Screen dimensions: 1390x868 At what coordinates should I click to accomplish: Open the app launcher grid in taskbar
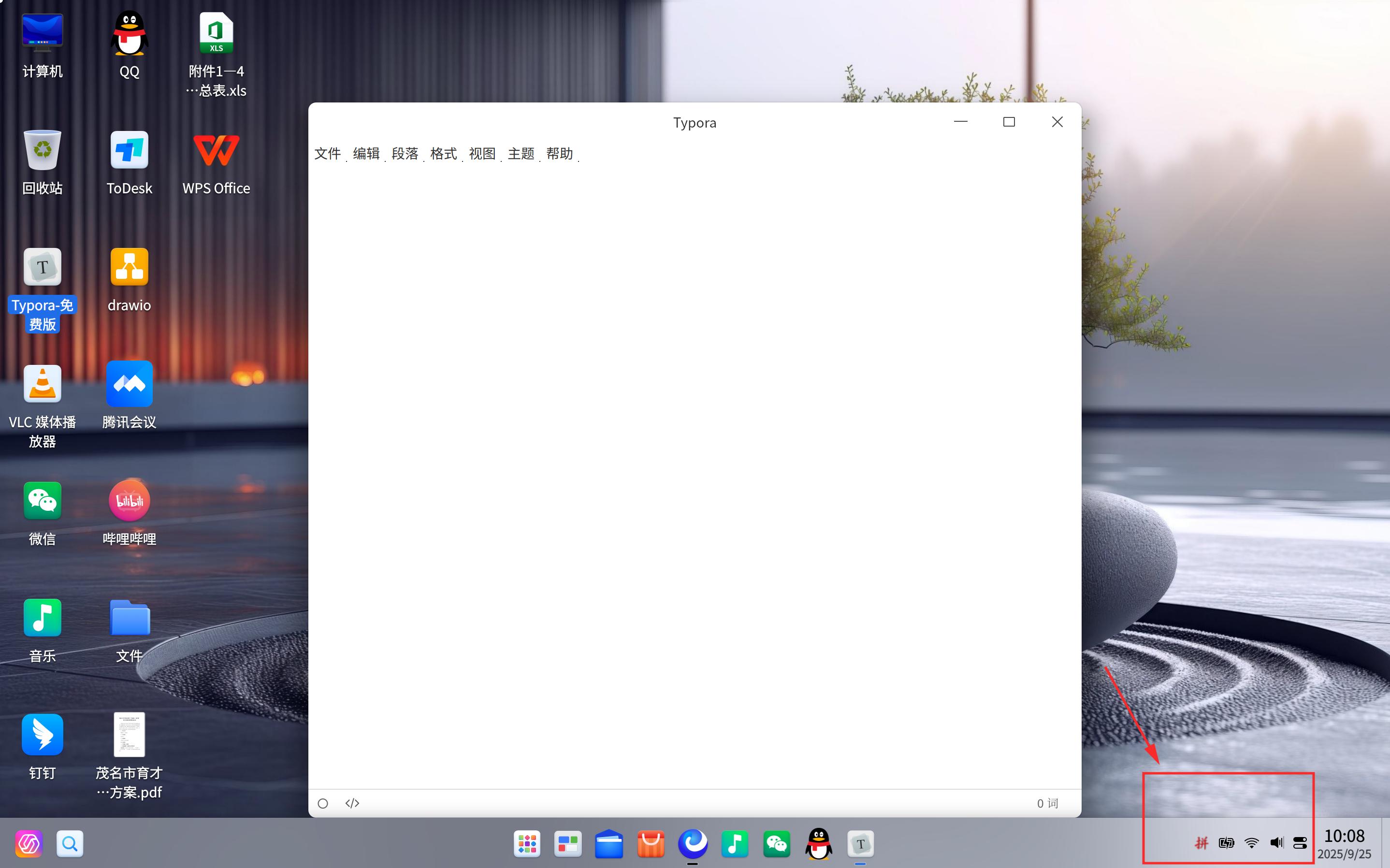[527, 844]
